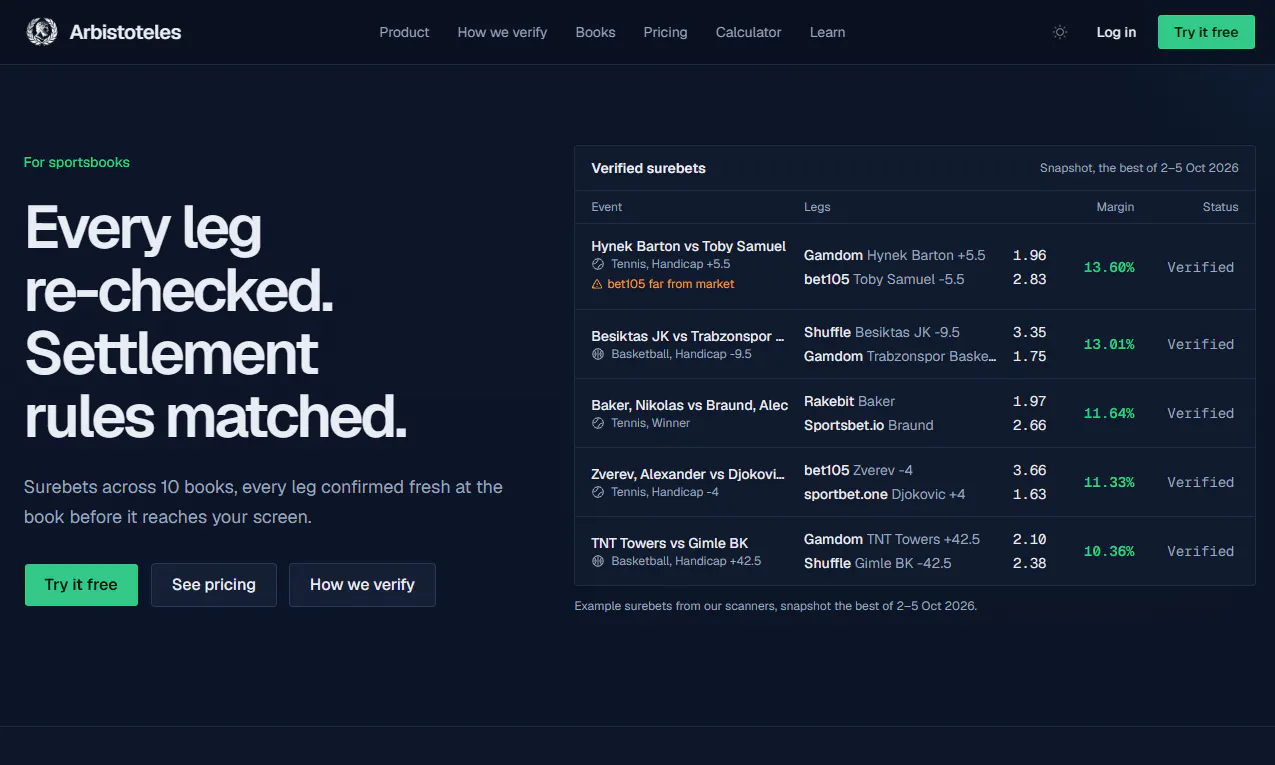The width and height of the screenshot is (1275, 765).
Task: Click the Verified surebets table title
Action: pyautogui.click(x=648, y=168)
